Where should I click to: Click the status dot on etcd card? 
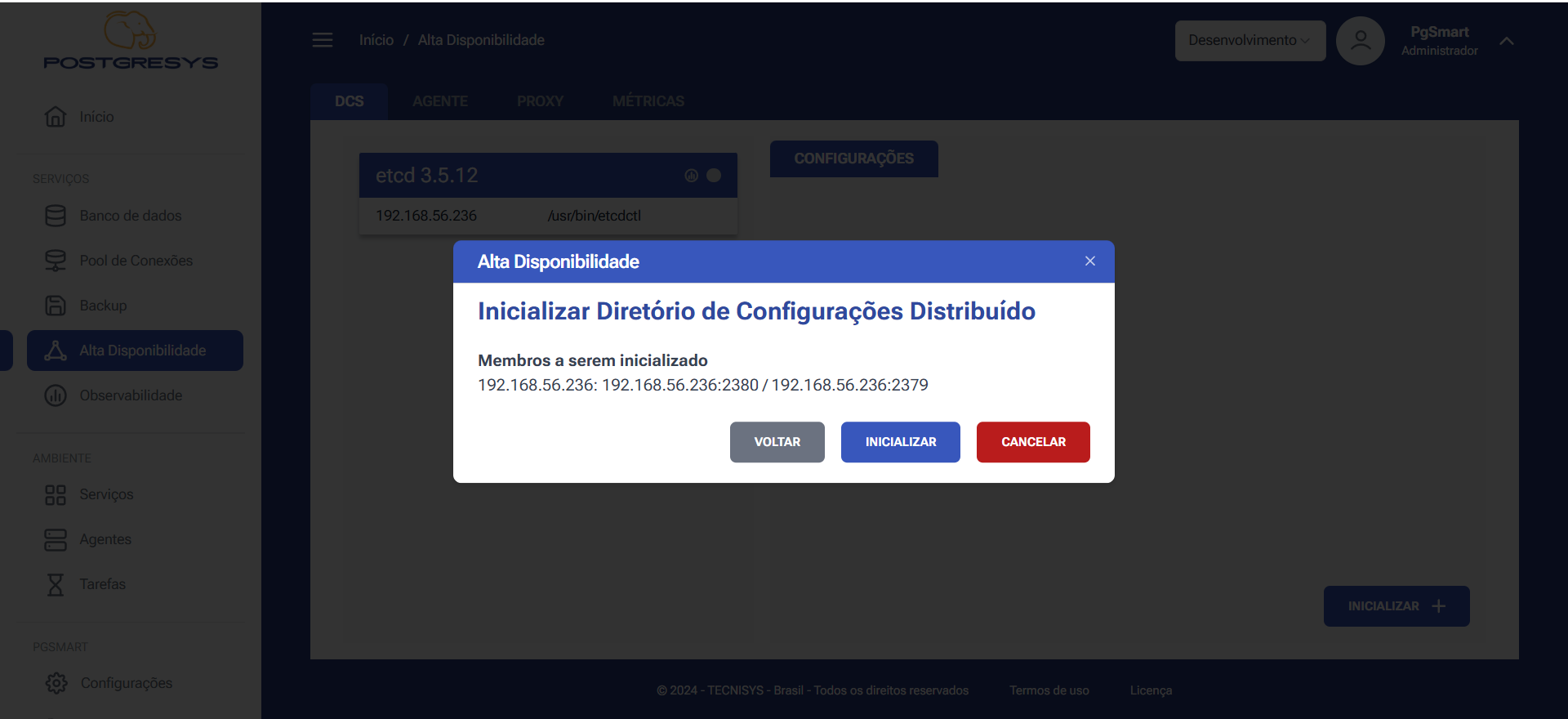714,175
